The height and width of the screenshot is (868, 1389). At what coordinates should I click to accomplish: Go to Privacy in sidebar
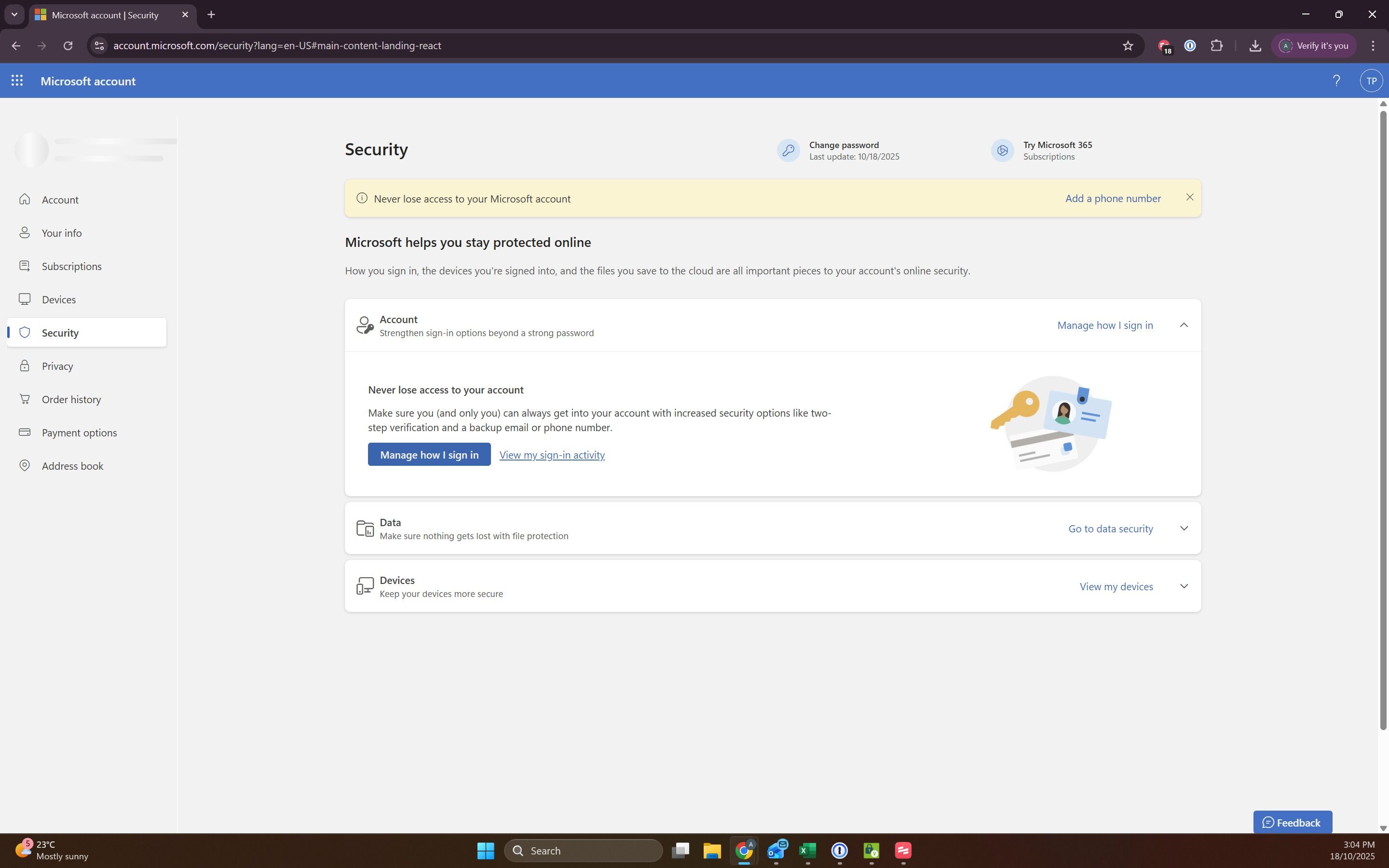point(57,366)
